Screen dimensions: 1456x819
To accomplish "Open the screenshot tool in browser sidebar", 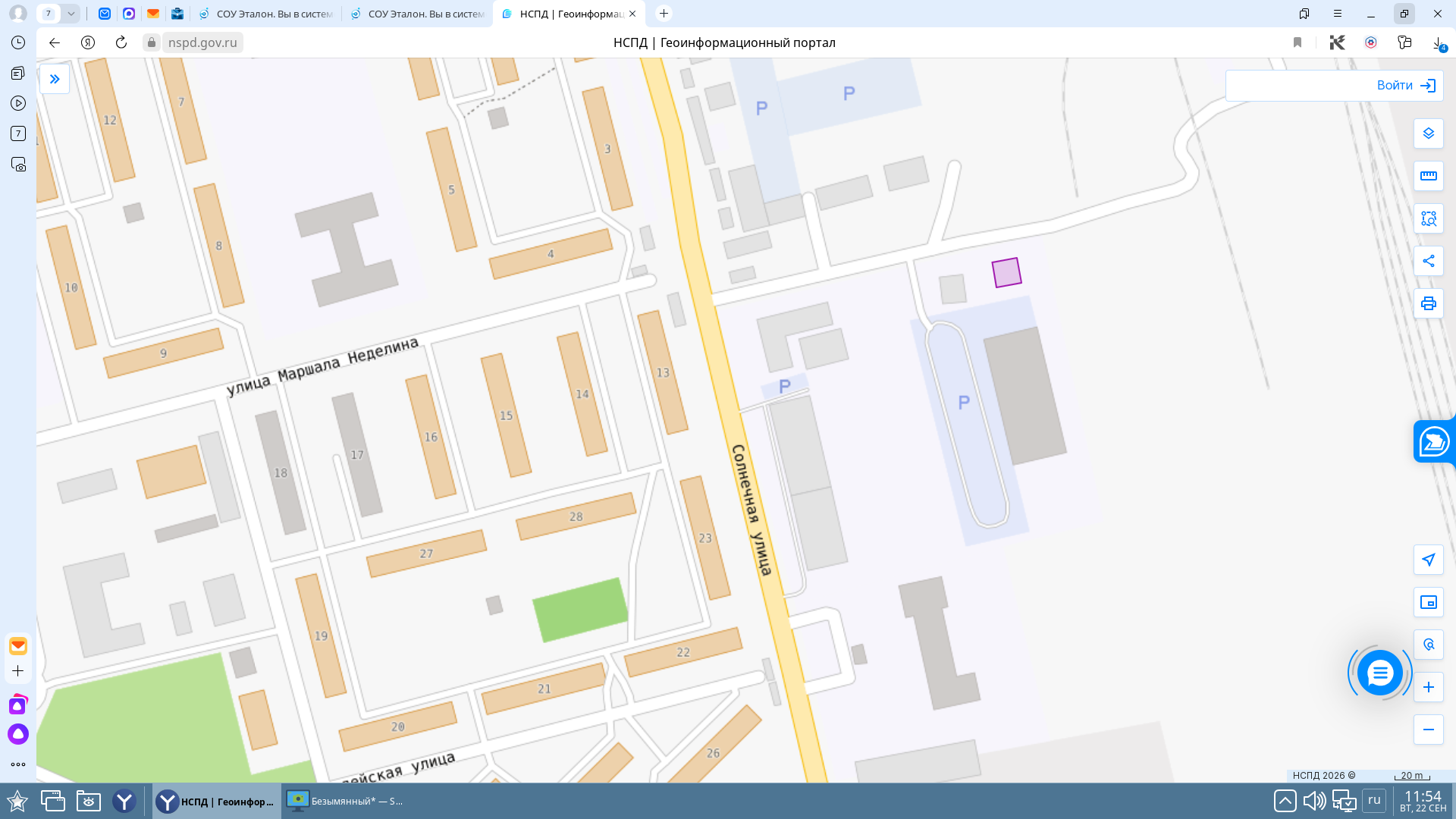I will pos(18,164).
